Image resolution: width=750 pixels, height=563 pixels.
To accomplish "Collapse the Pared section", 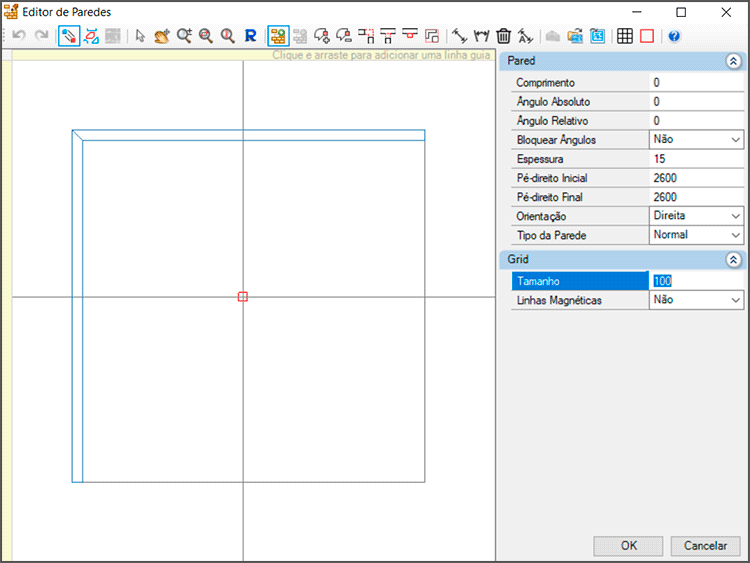I will (733, 61).
